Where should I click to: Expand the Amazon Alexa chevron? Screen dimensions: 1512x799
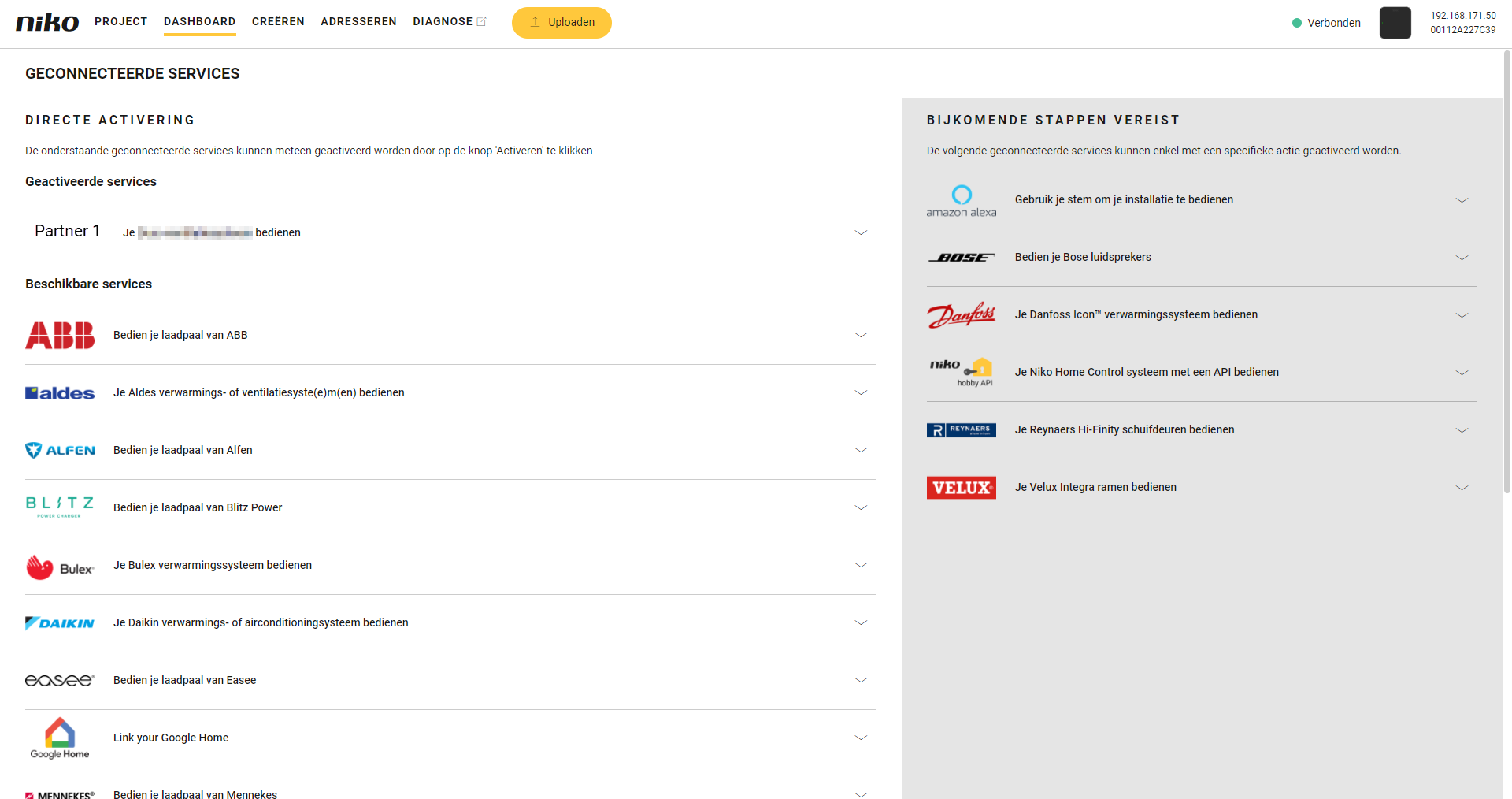(1462, 200)
